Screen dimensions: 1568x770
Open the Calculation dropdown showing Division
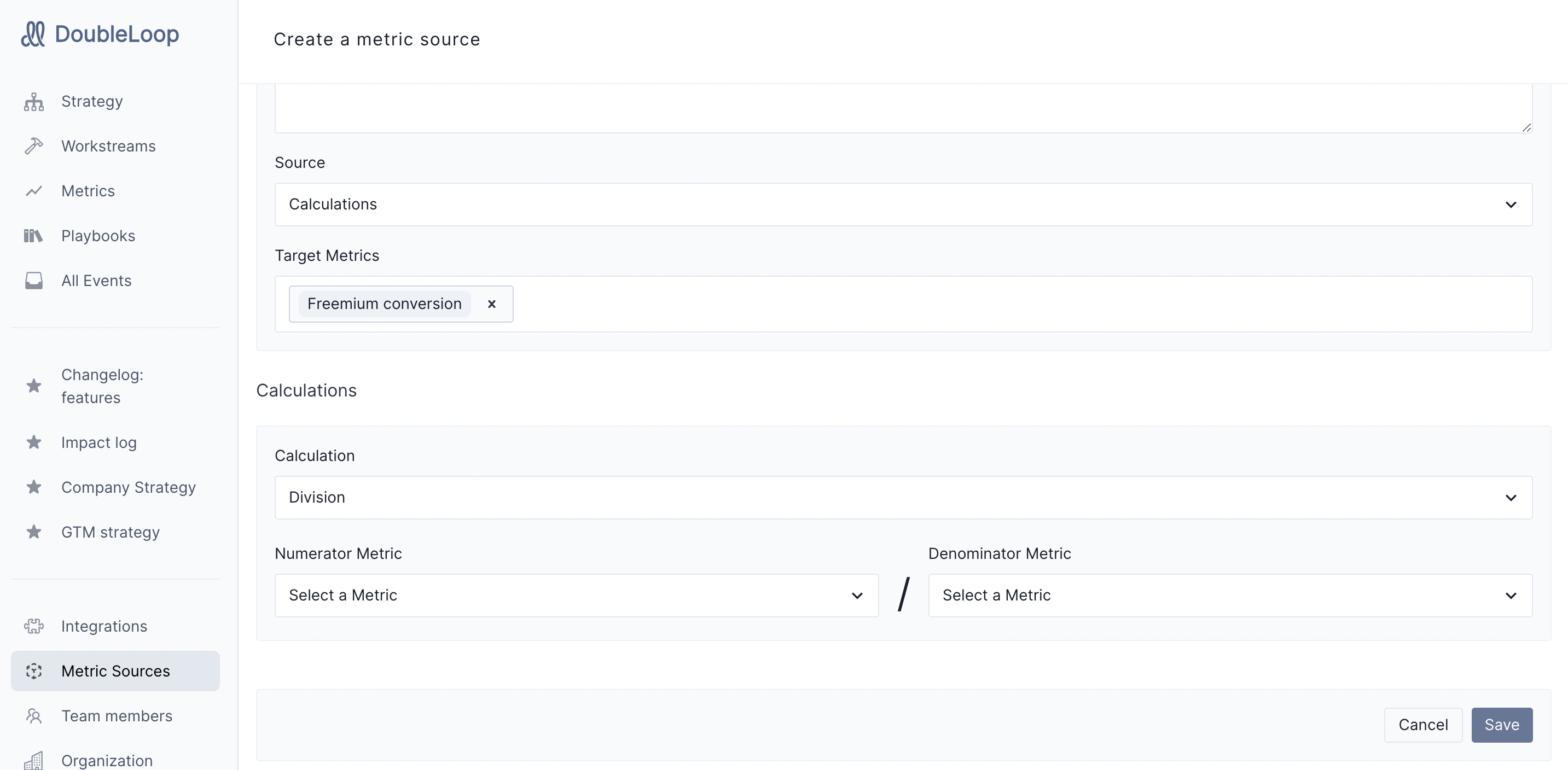(903, 498)
